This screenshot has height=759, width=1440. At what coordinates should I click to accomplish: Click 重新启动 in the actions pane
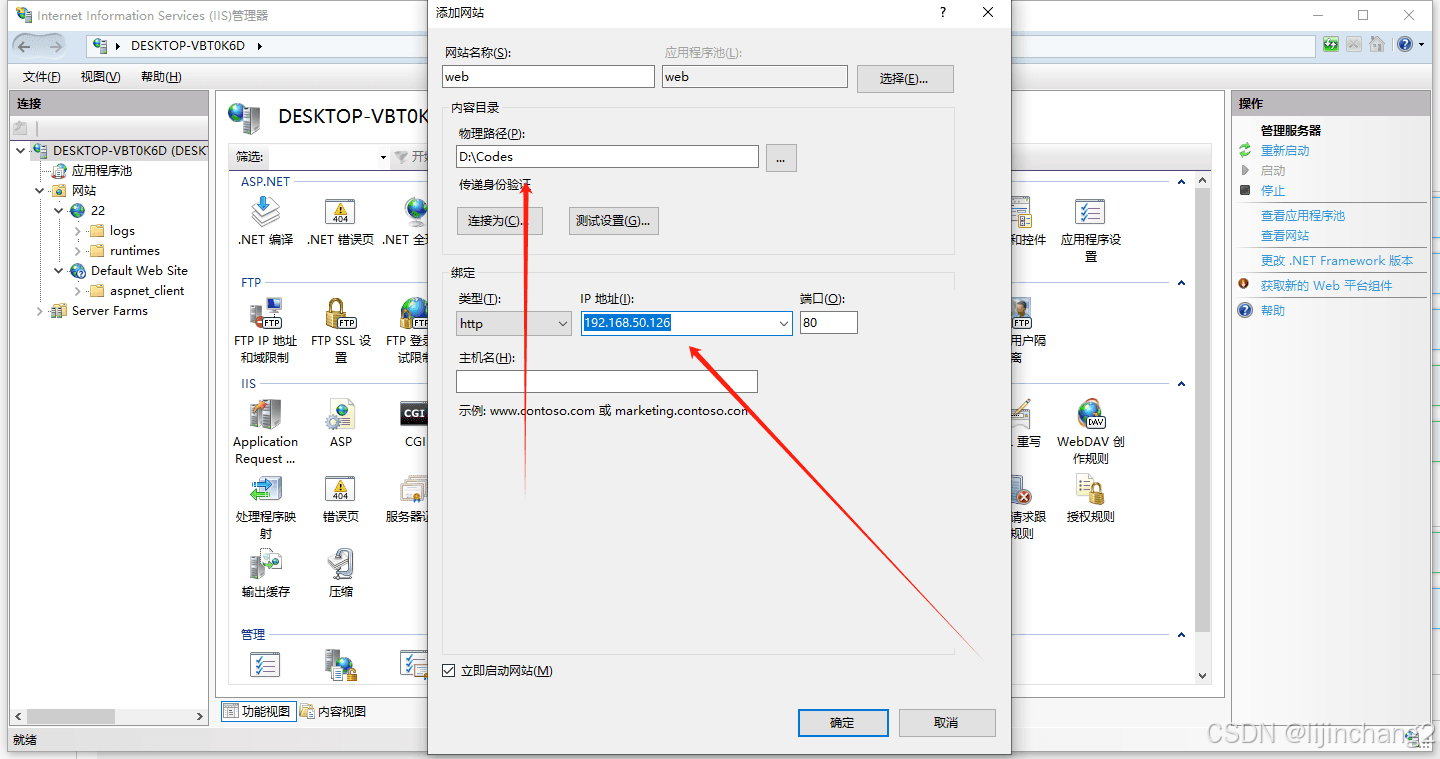coord(1284,150)
